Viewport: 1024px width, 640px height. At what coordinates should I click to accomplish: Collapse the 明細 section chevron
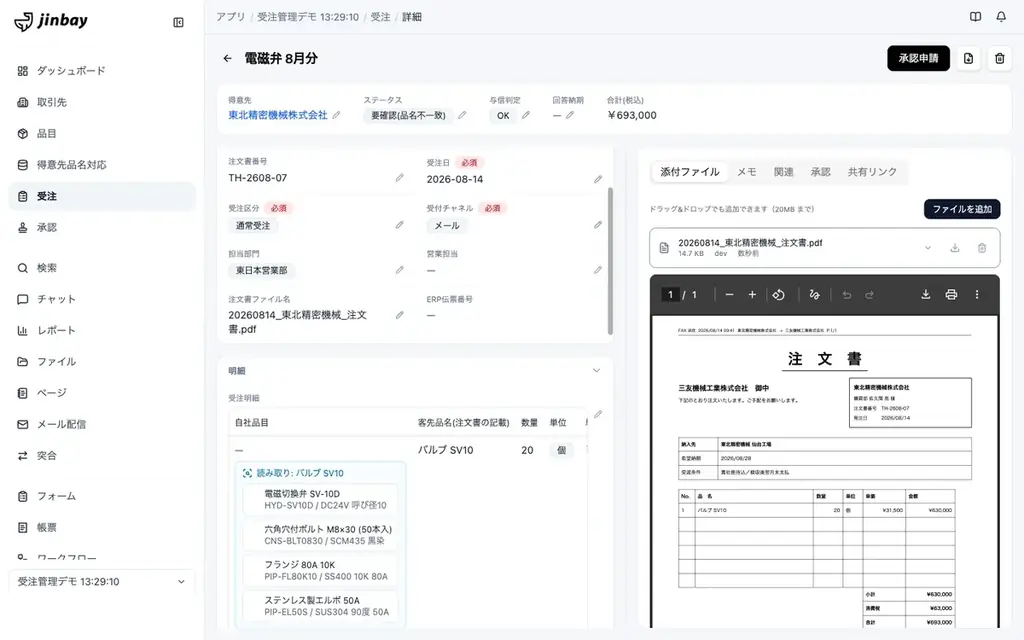point(596,370)
